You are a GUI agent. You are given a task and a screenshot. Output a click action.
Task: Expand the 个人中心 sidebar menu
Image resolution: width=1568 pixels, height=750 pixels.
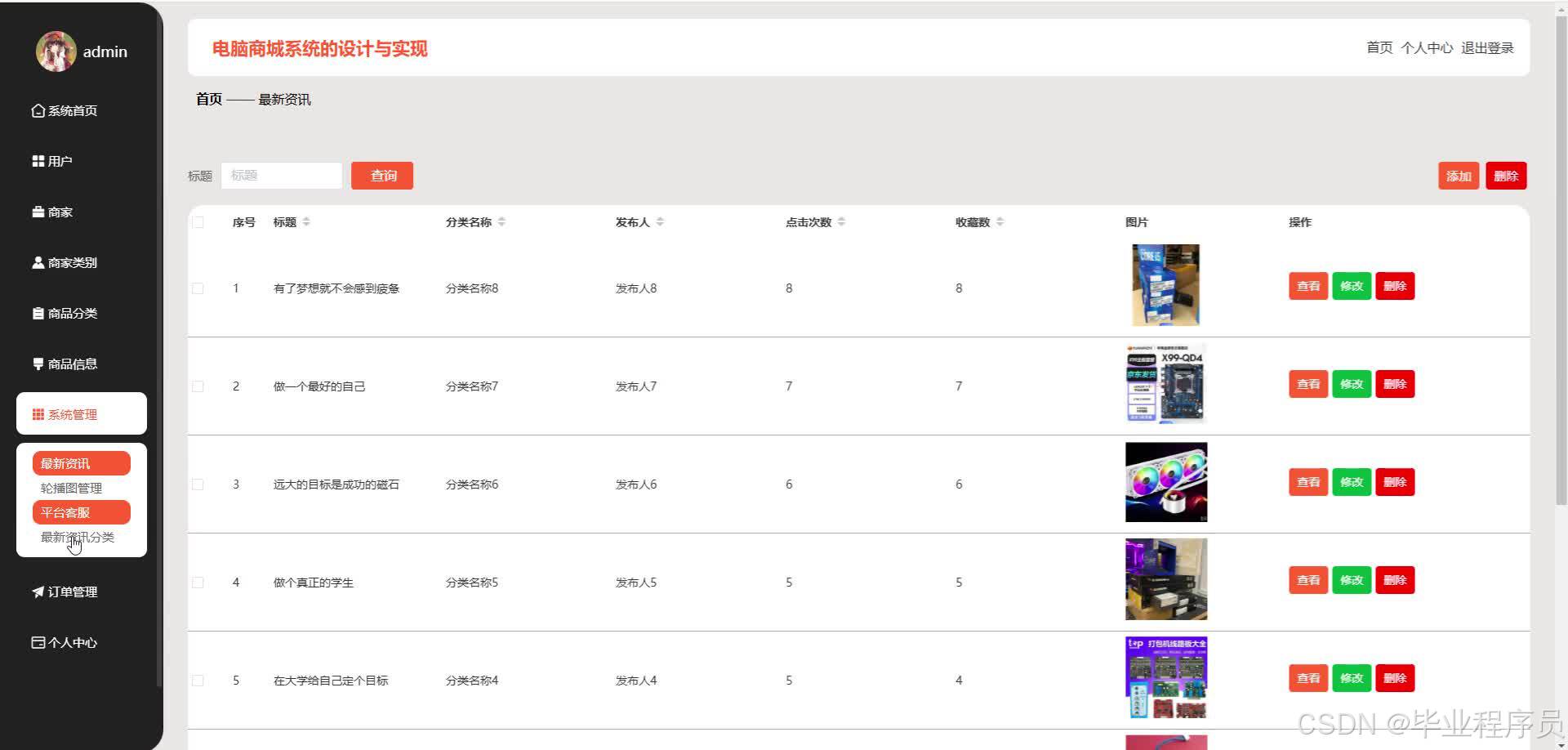82,642
